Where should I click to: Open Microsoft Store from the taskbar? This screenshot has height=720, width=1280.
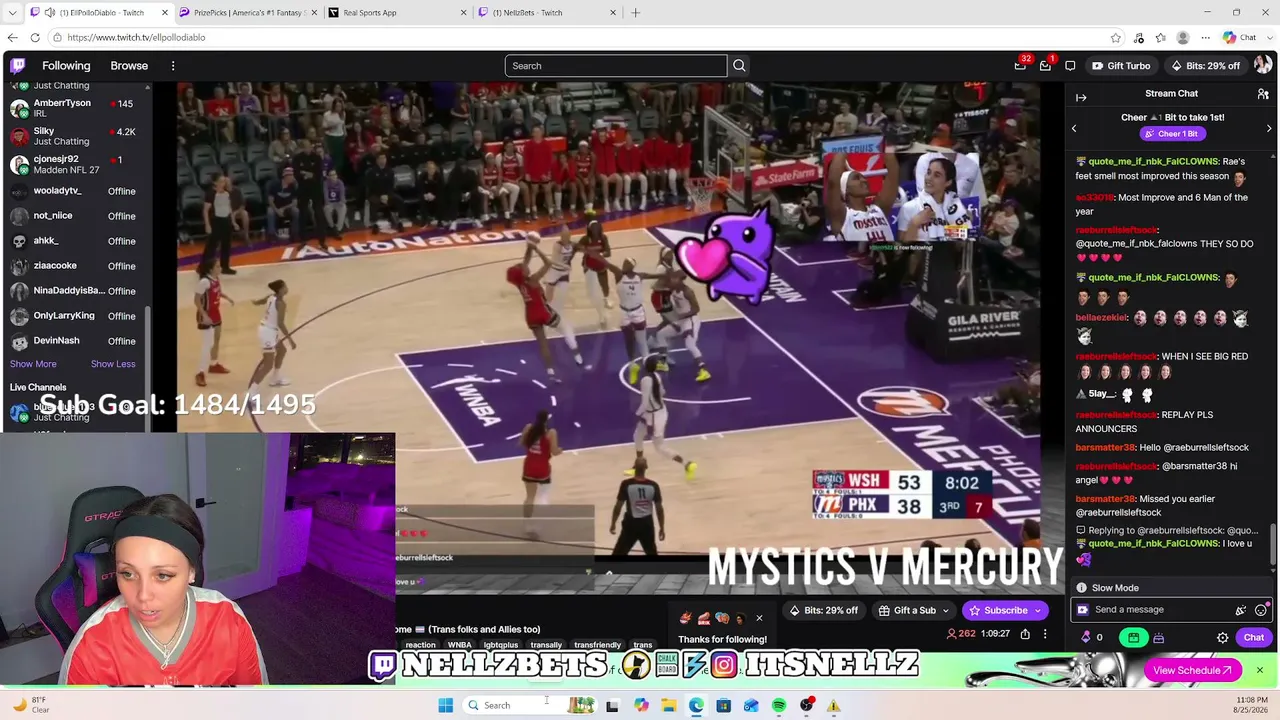(x=723, y=706)
